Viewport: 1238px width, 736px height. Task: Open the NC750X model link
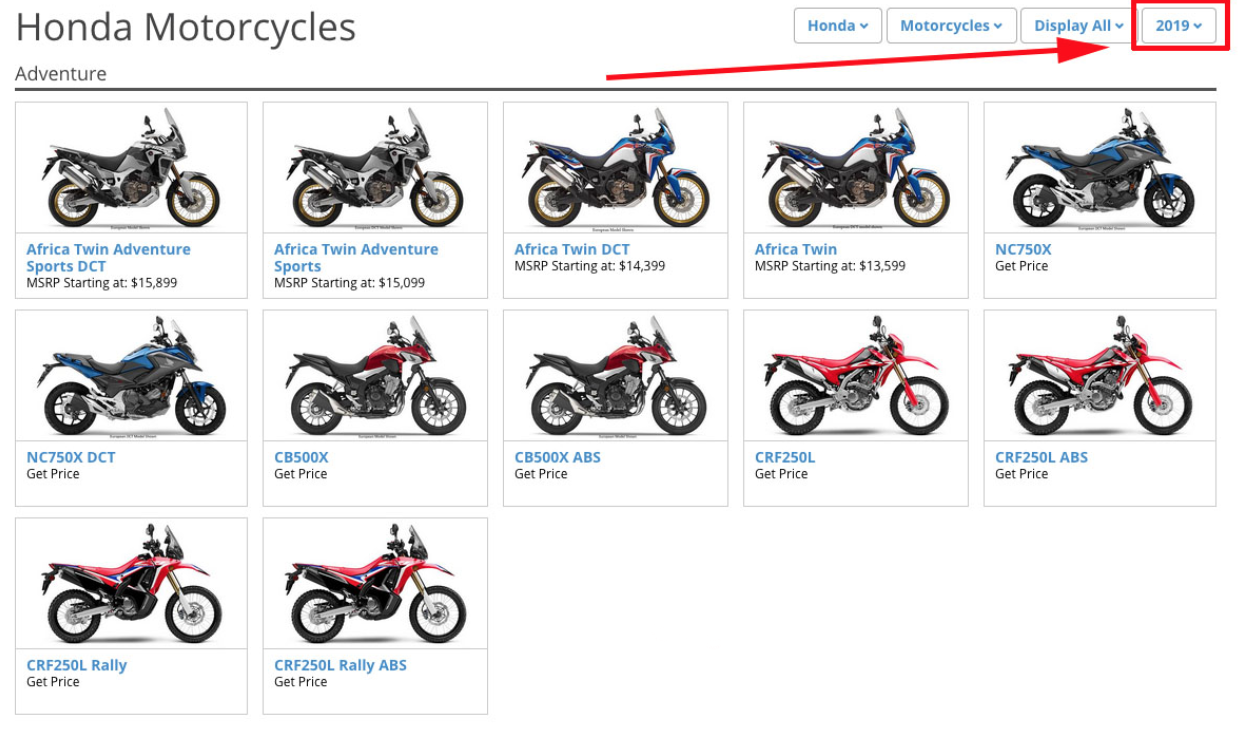(1023, 249)
